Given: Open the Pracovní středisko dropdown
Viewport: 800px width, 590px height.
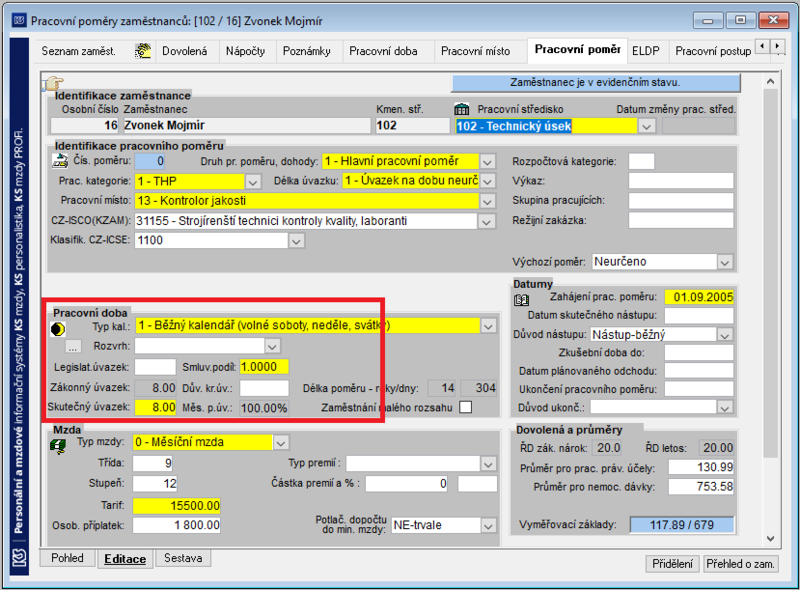Looking at the screenshot, I should point(646,126).
